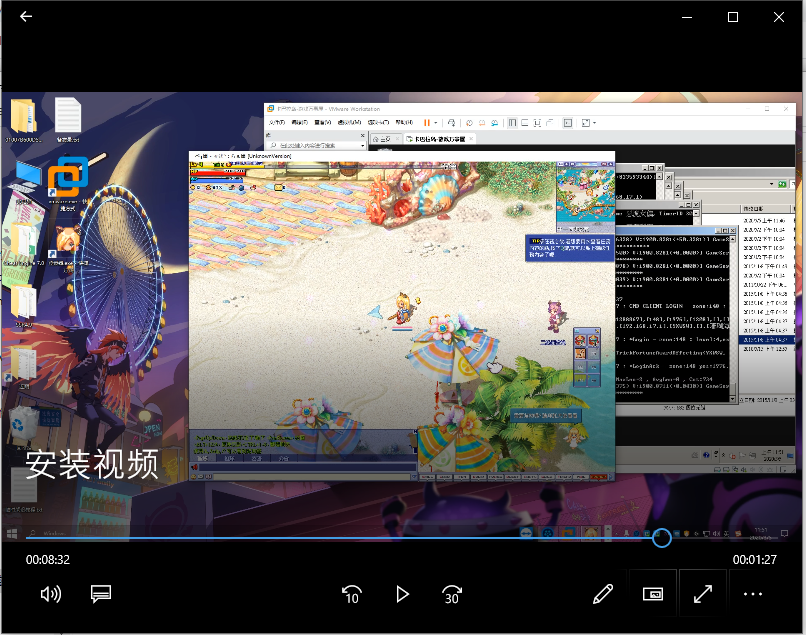Switch to mini view mode
Image resolution: width=806 pixels, height=635 pixels.
click(652, 594)
